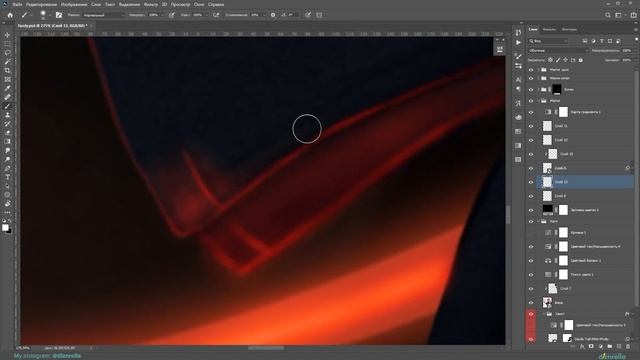This screenshot has width=640, height=360.
Task: Open the layer blend mode dropdown Обычные
Action: coord(558,51)
